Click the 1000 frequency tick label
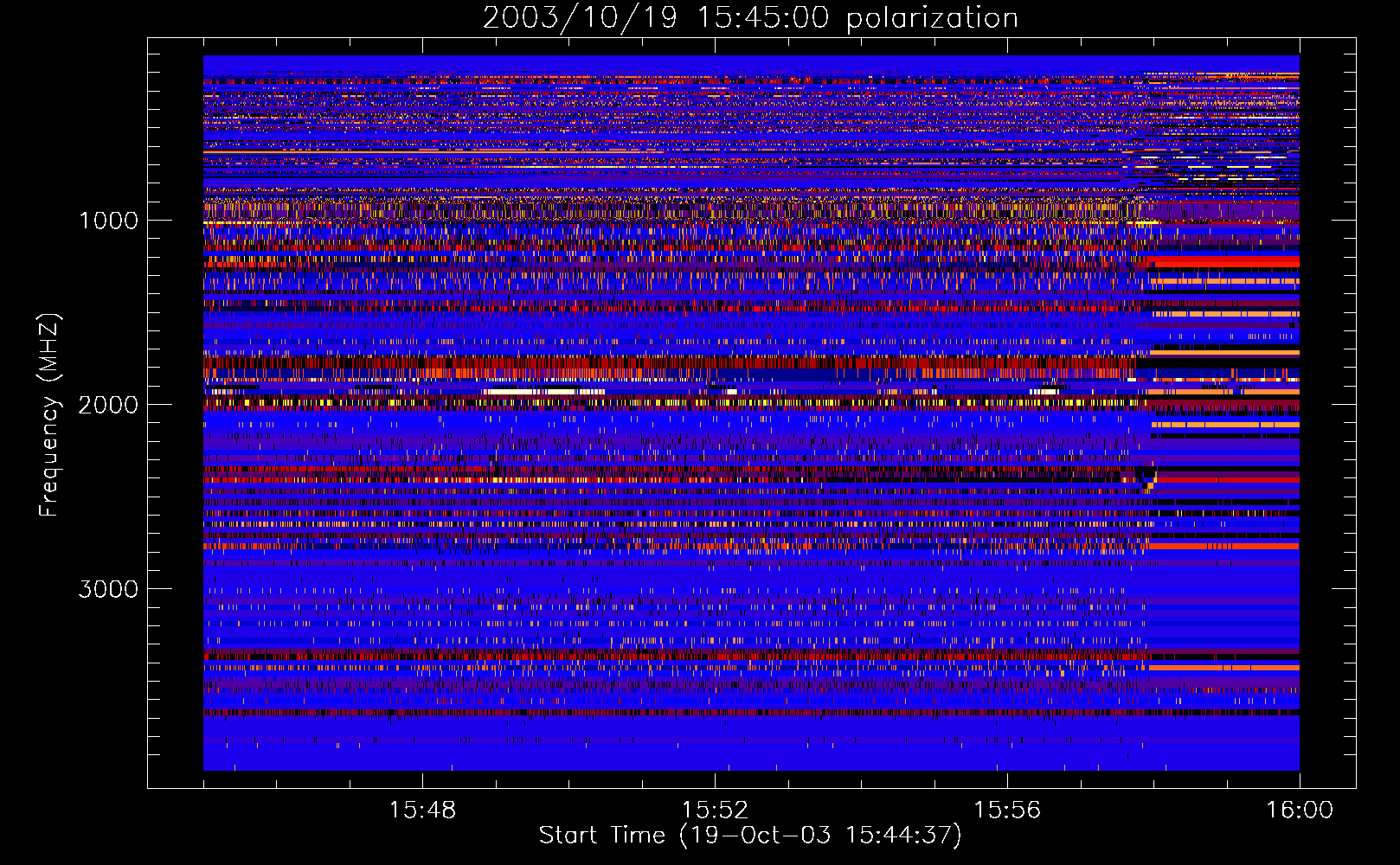Viewport: 1400px width, 865px height. (108, 221)
